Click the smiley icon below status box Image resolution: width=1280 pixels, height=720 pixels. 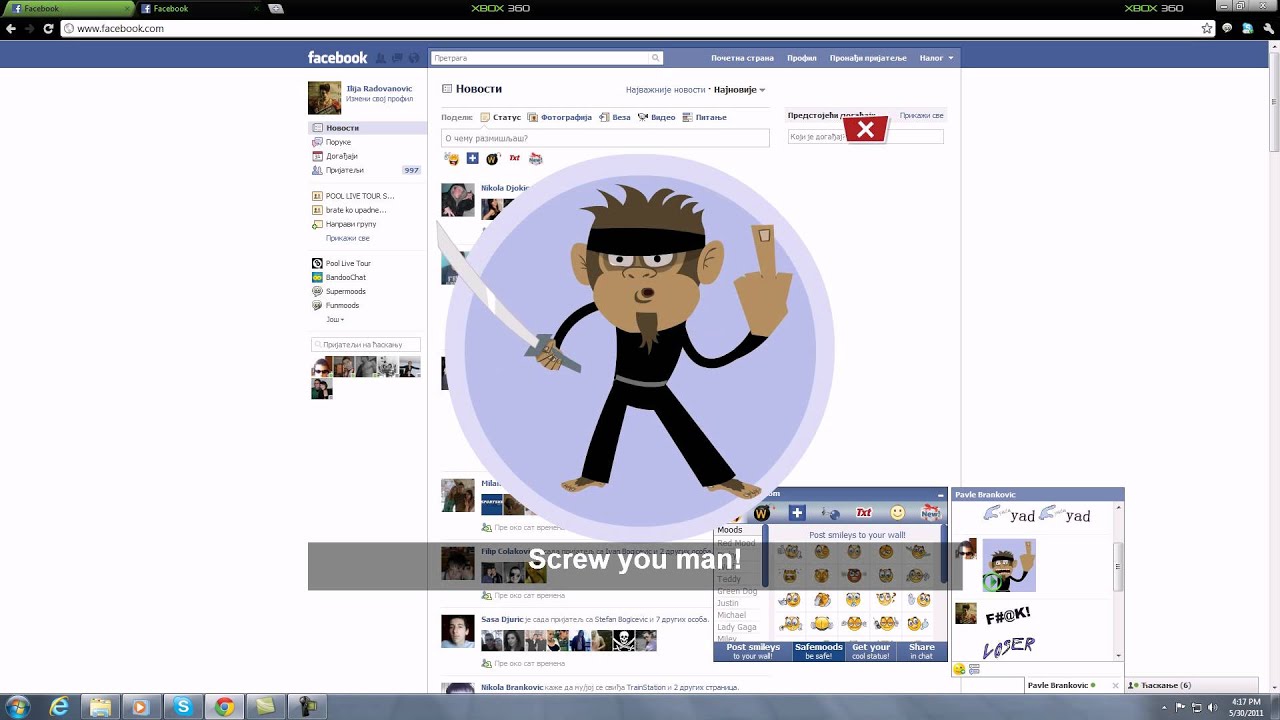(x=452, y=159)
